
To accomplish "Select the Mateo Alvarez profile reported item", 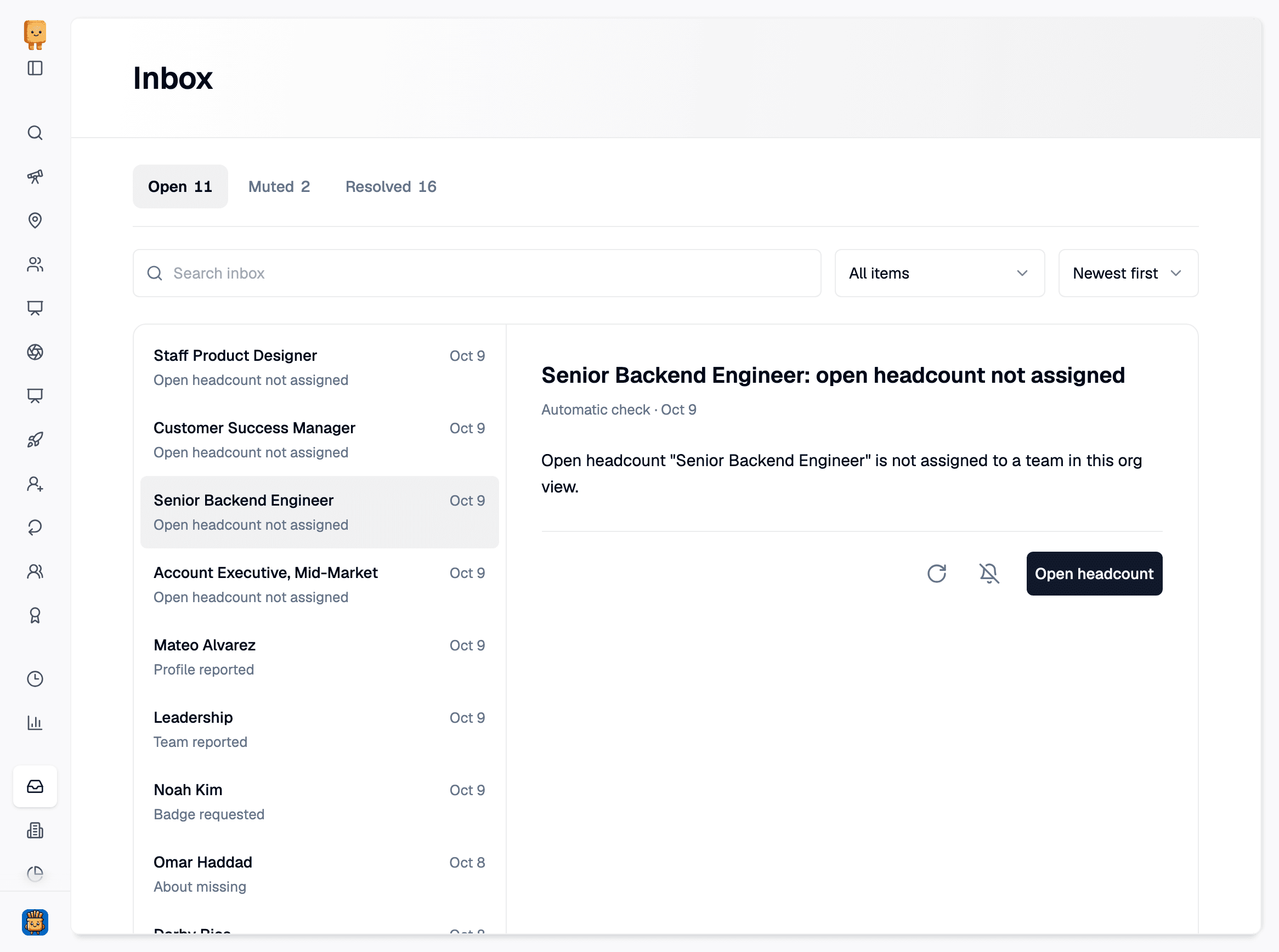I will (319, 657).
